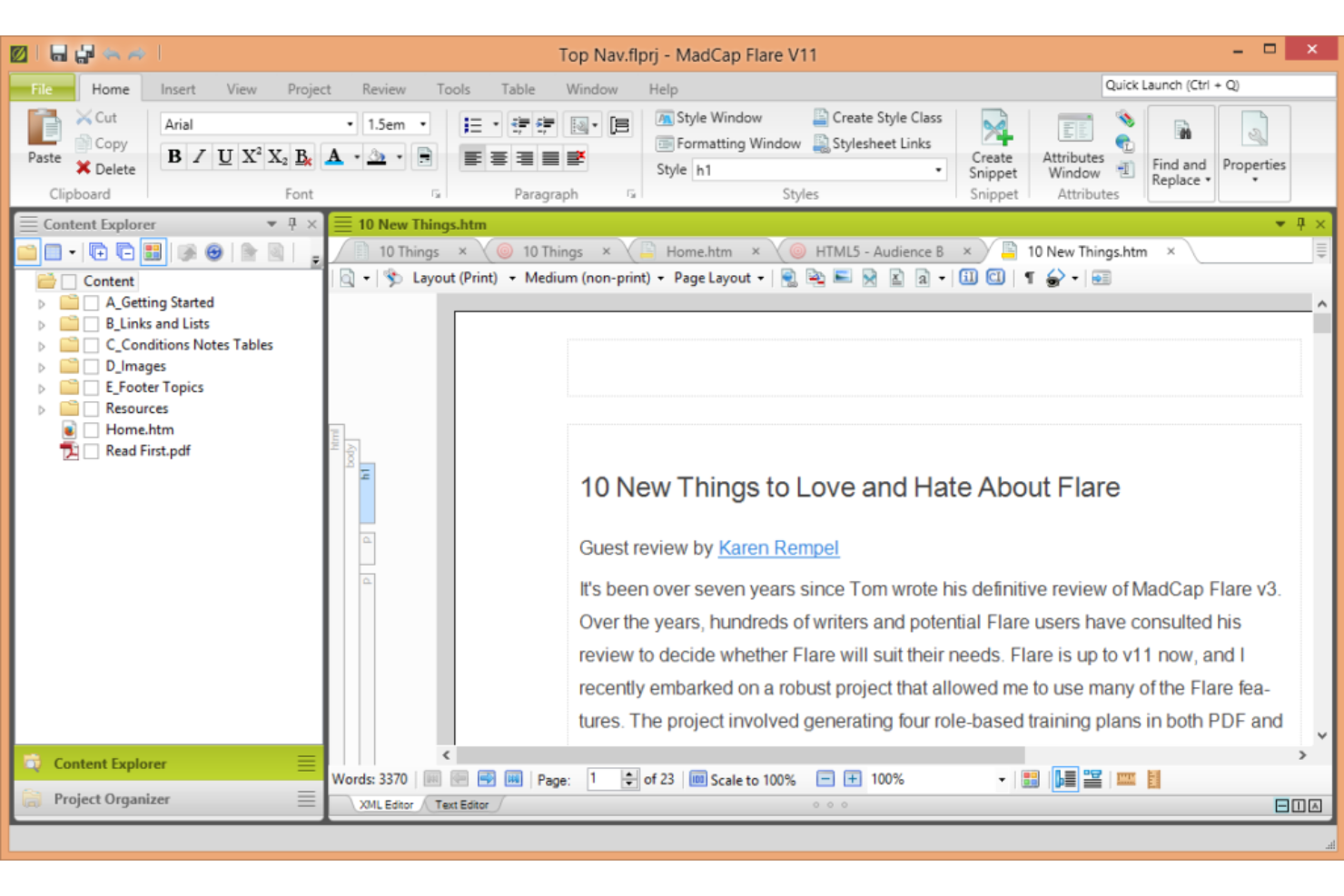Image resolution: width=1344 pixels, height=896 pixels.
Task: Click the refresh icon in Content Explorer
Action: click(x=214, y=252)
